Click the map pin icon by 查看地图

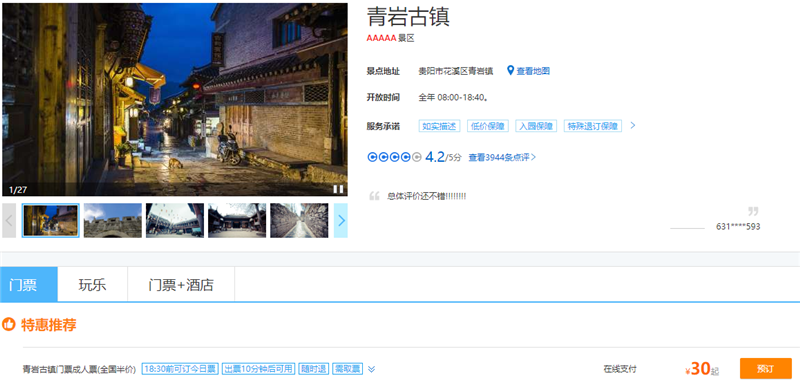click(x=510, y=70)
